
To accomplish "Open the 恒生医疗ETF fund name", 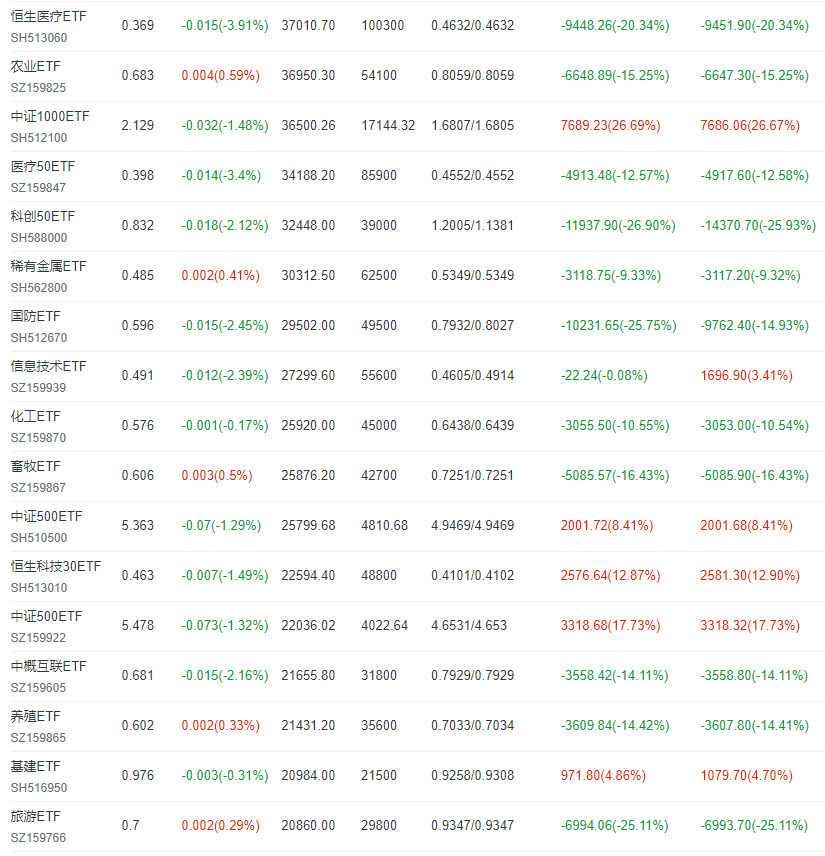I will 49,16.
